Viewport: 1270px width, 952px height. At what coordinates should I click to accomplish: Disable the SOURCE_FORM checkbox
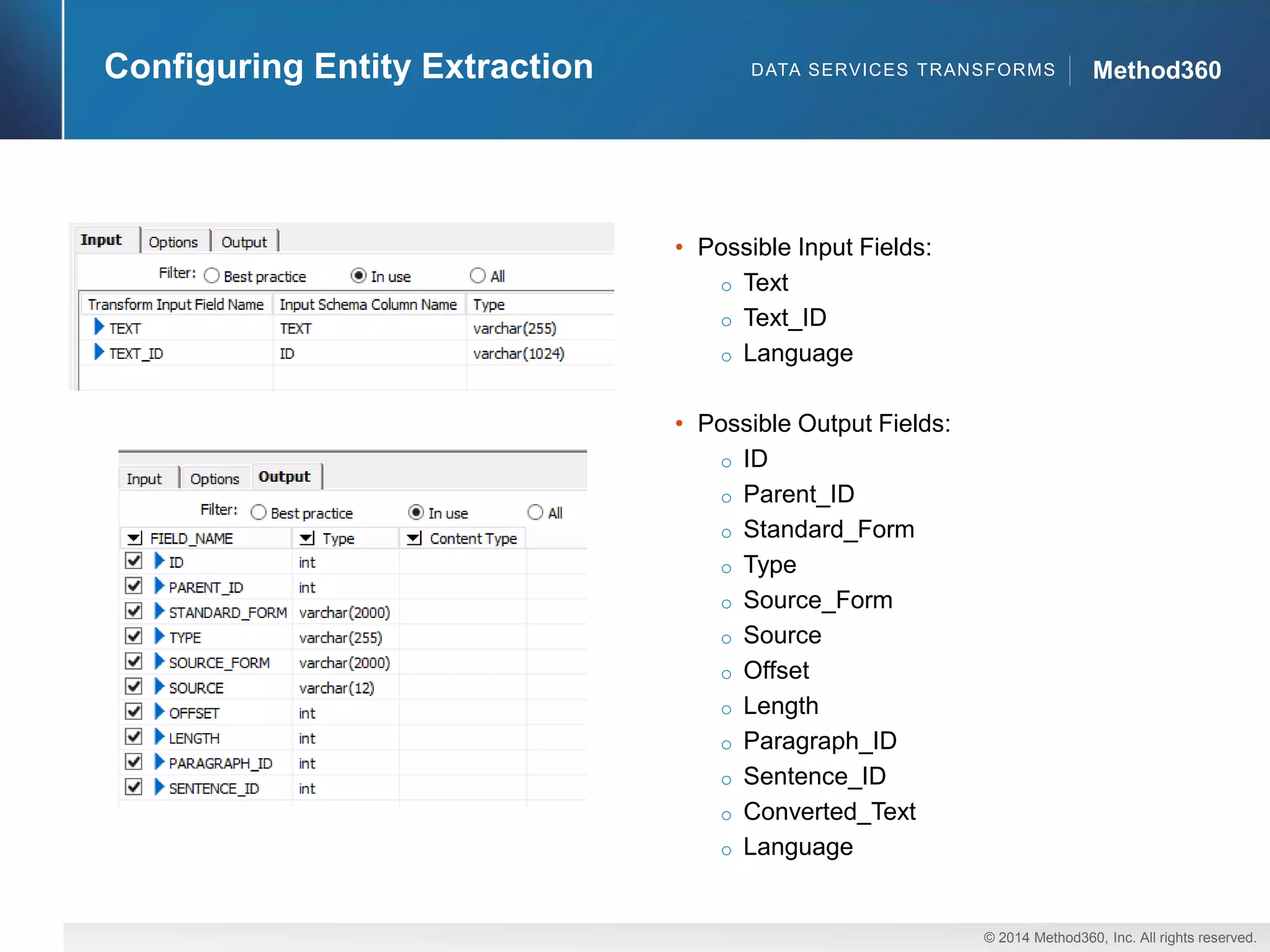click(x=133, y=661)
